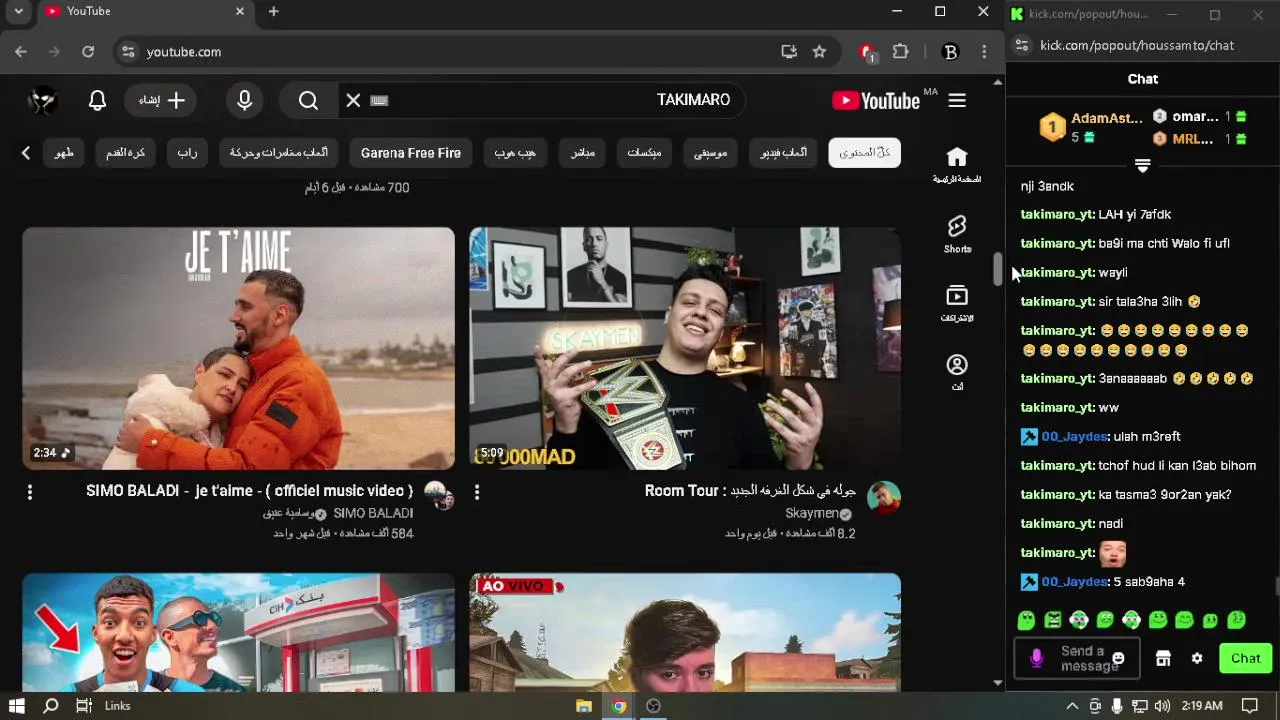Open options menu for Room Tour video
Screen dimensions: 1280x720
pos(477,492)
